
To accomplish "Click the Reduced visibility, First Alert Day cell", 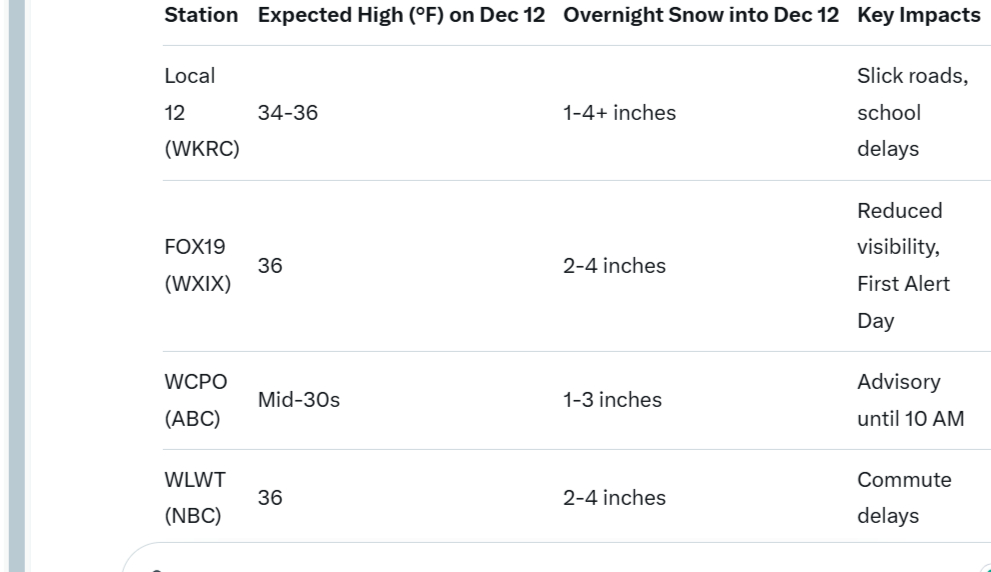I will (903, 265).
